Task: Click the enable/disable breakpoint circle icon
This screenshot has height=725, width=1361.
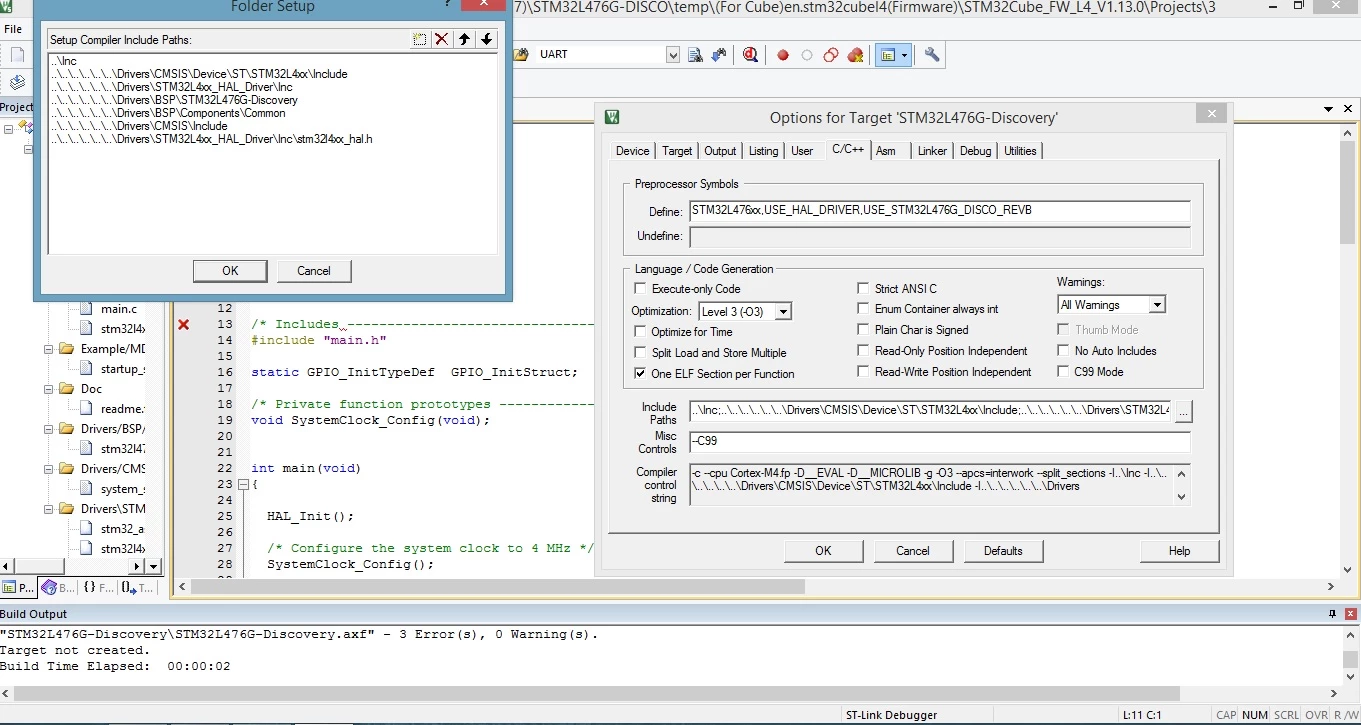Action: point(807,55)
